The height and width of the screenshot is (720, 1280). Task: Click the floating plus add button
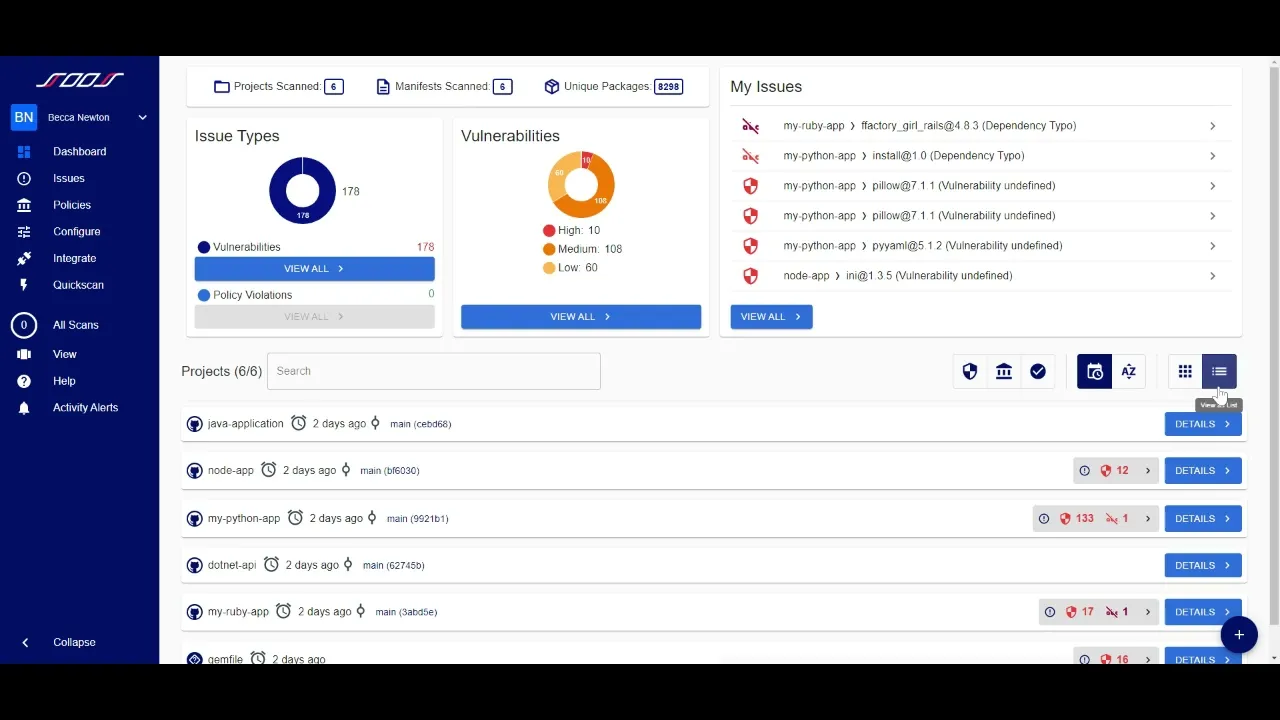click(1239, 635)
